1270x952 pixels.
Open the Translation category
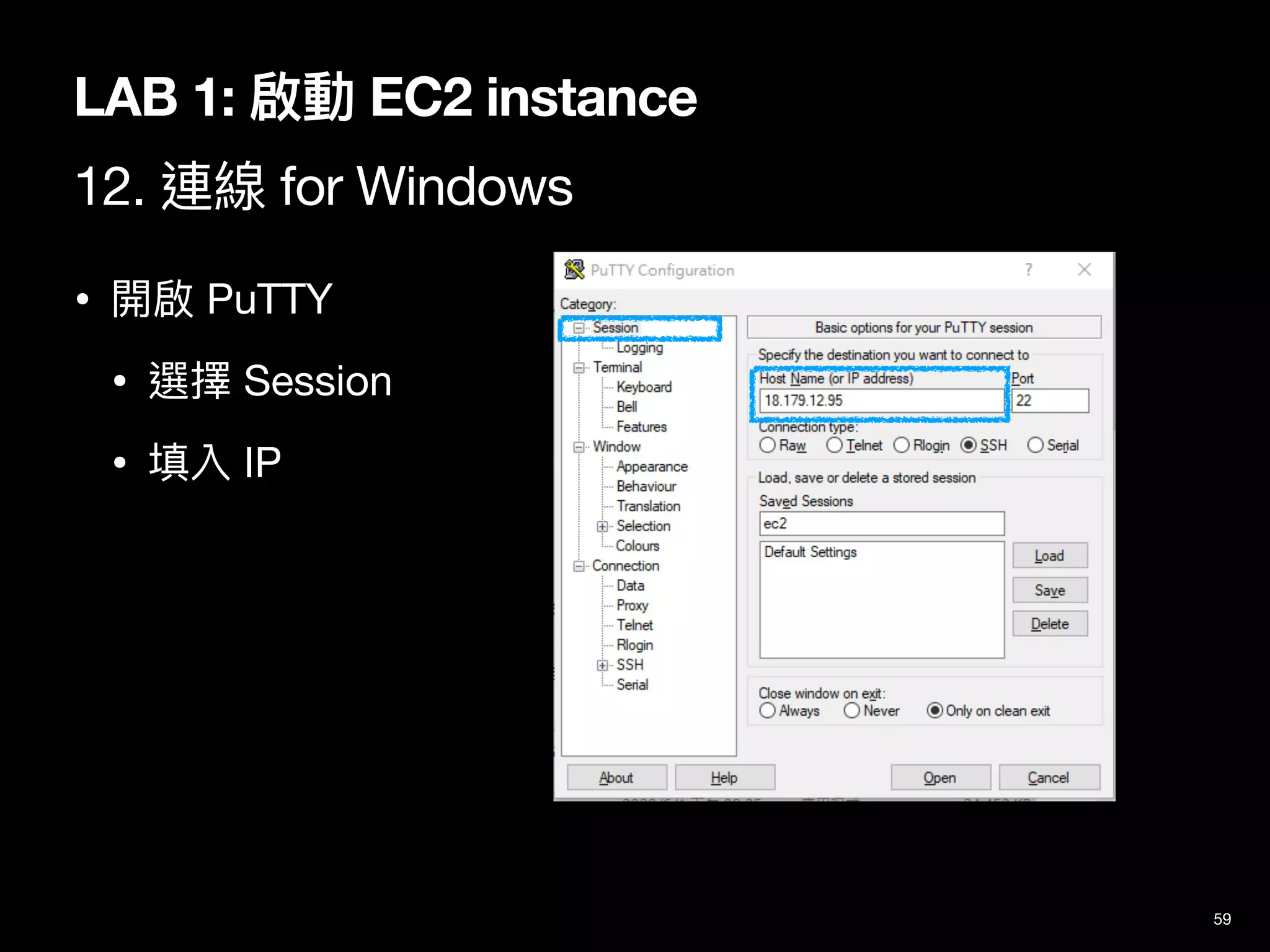(x=648, y=506)
